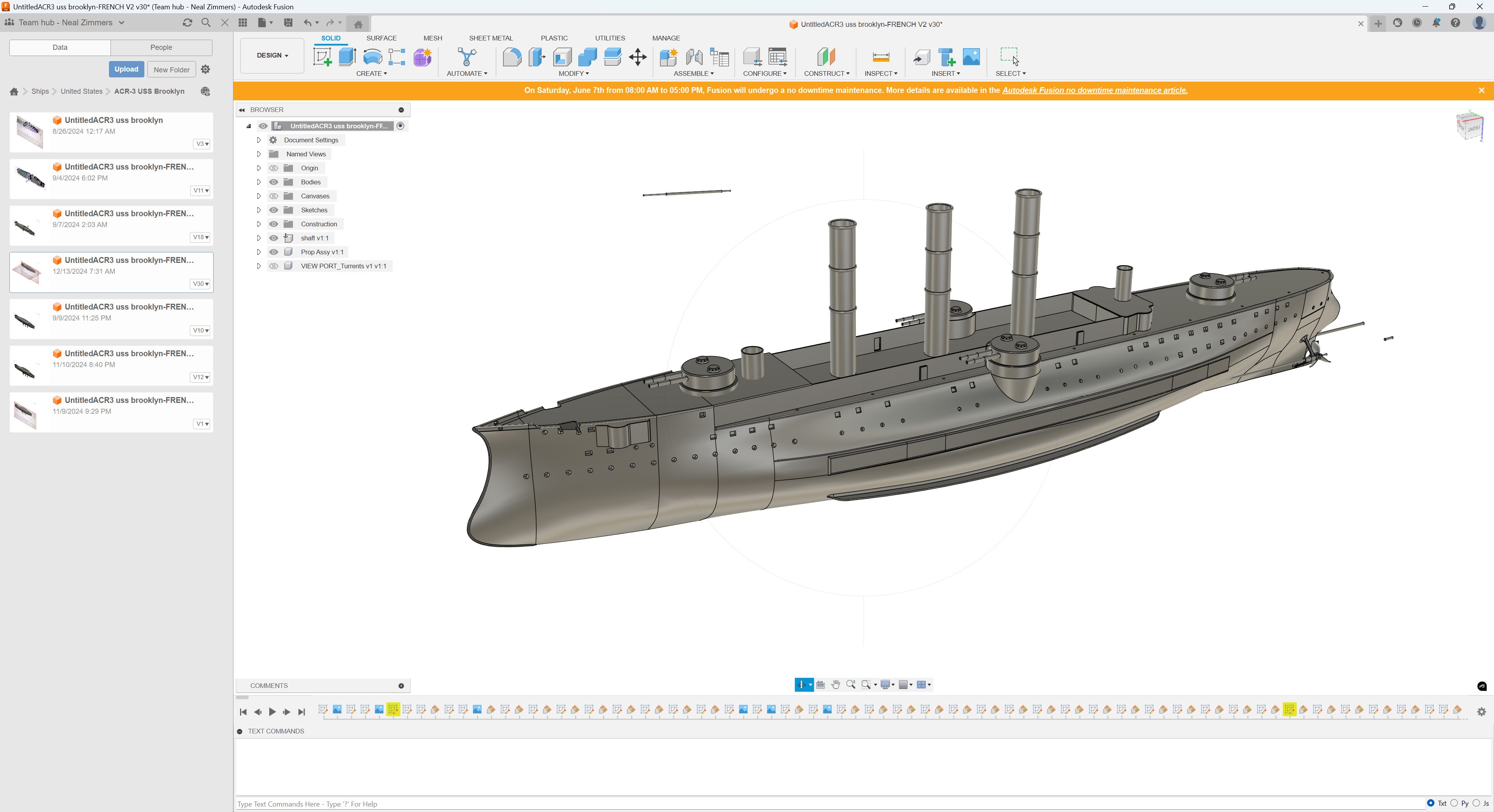Image resolution: width=1494 pixels, height=812 pixels.
Task: Click the text commands input field
Action: (x=829, y=804)
